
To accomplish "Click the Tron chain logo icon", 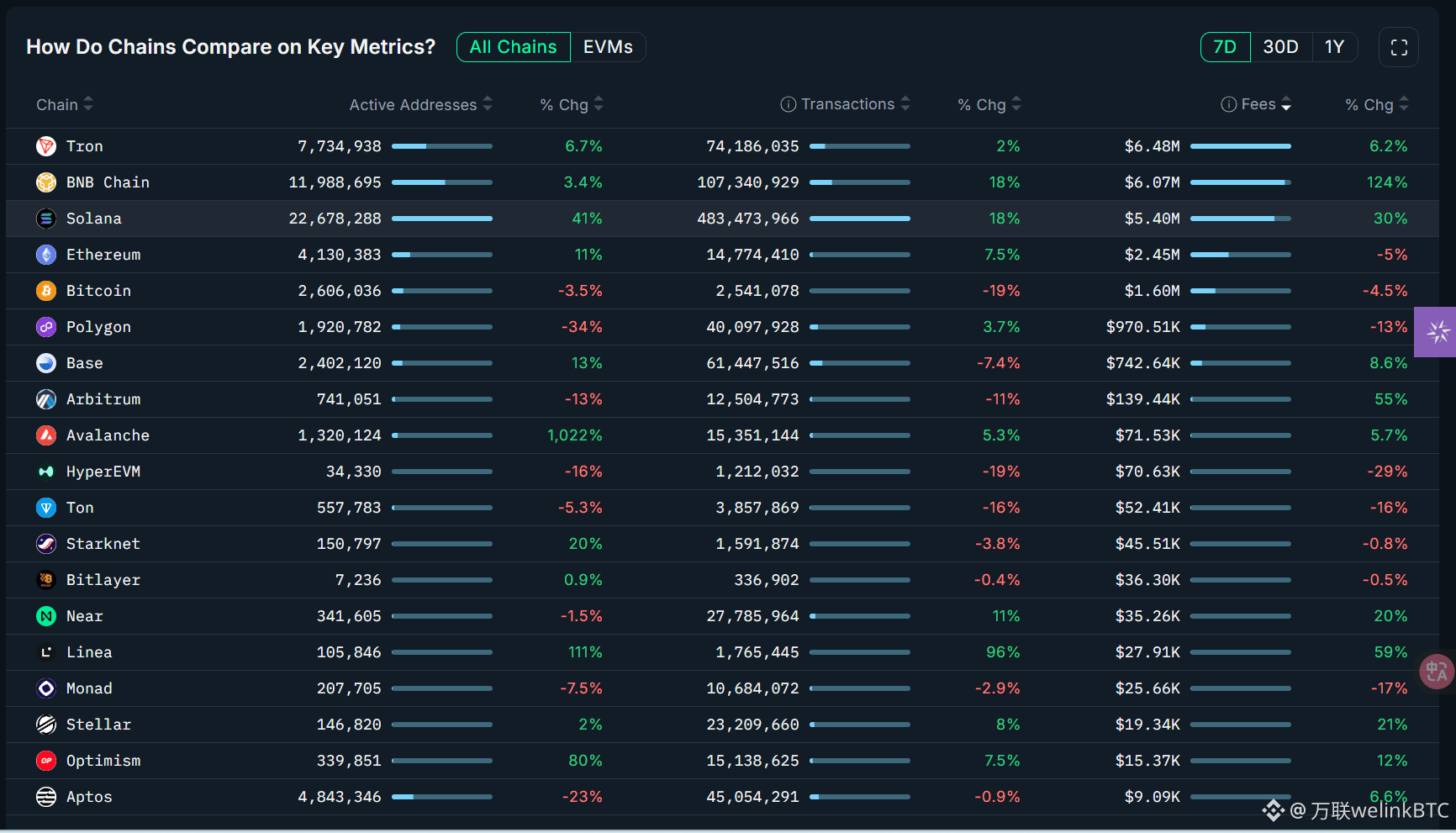I will pos(46,146).
